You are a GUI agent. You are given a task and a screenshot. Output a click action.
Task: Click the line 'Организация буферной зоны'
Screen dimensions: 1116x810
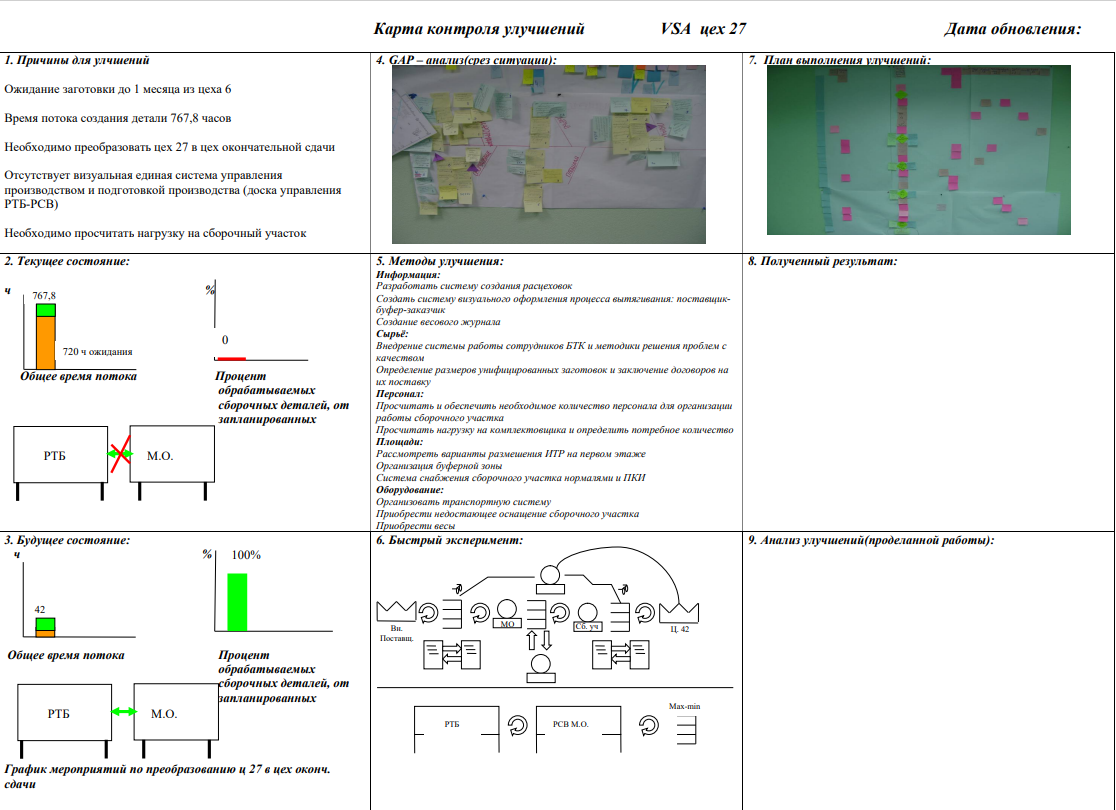(439, 466)
